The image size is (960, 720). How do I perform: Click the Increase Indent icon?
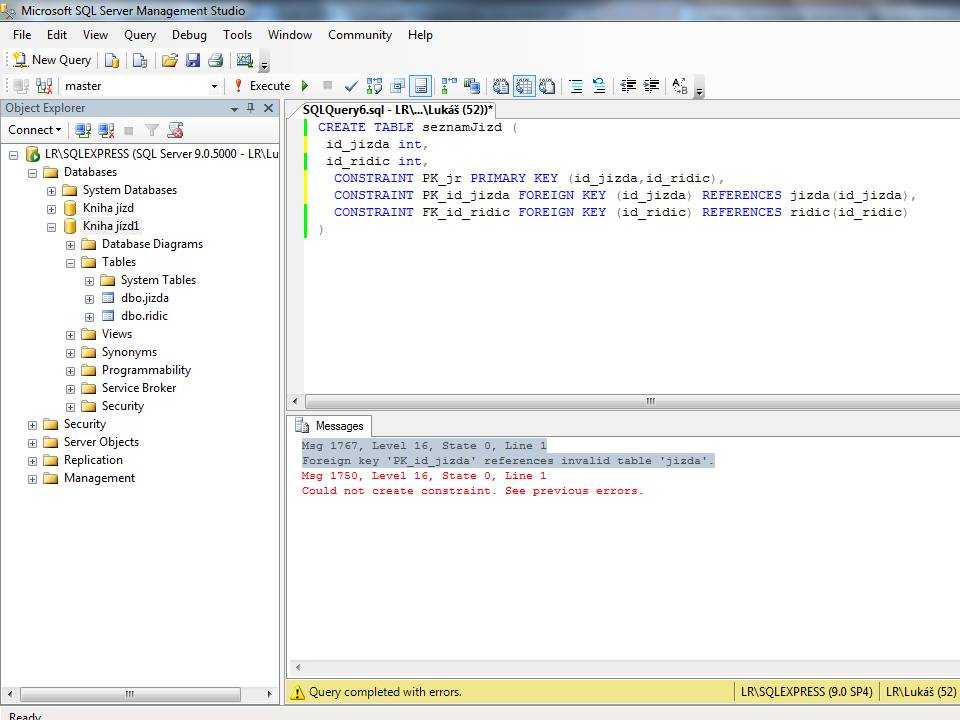(x=651, y=86)
